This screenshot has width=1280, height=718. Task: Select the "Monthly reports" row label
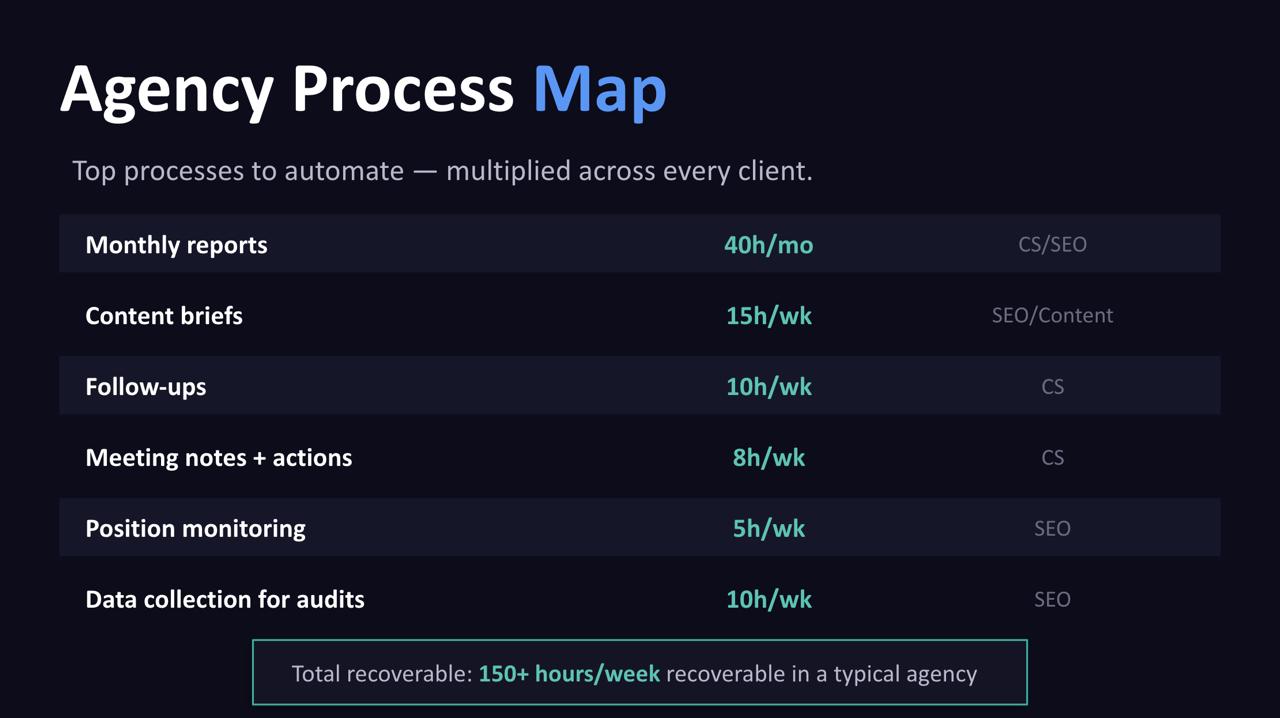[x=176, y=245]
